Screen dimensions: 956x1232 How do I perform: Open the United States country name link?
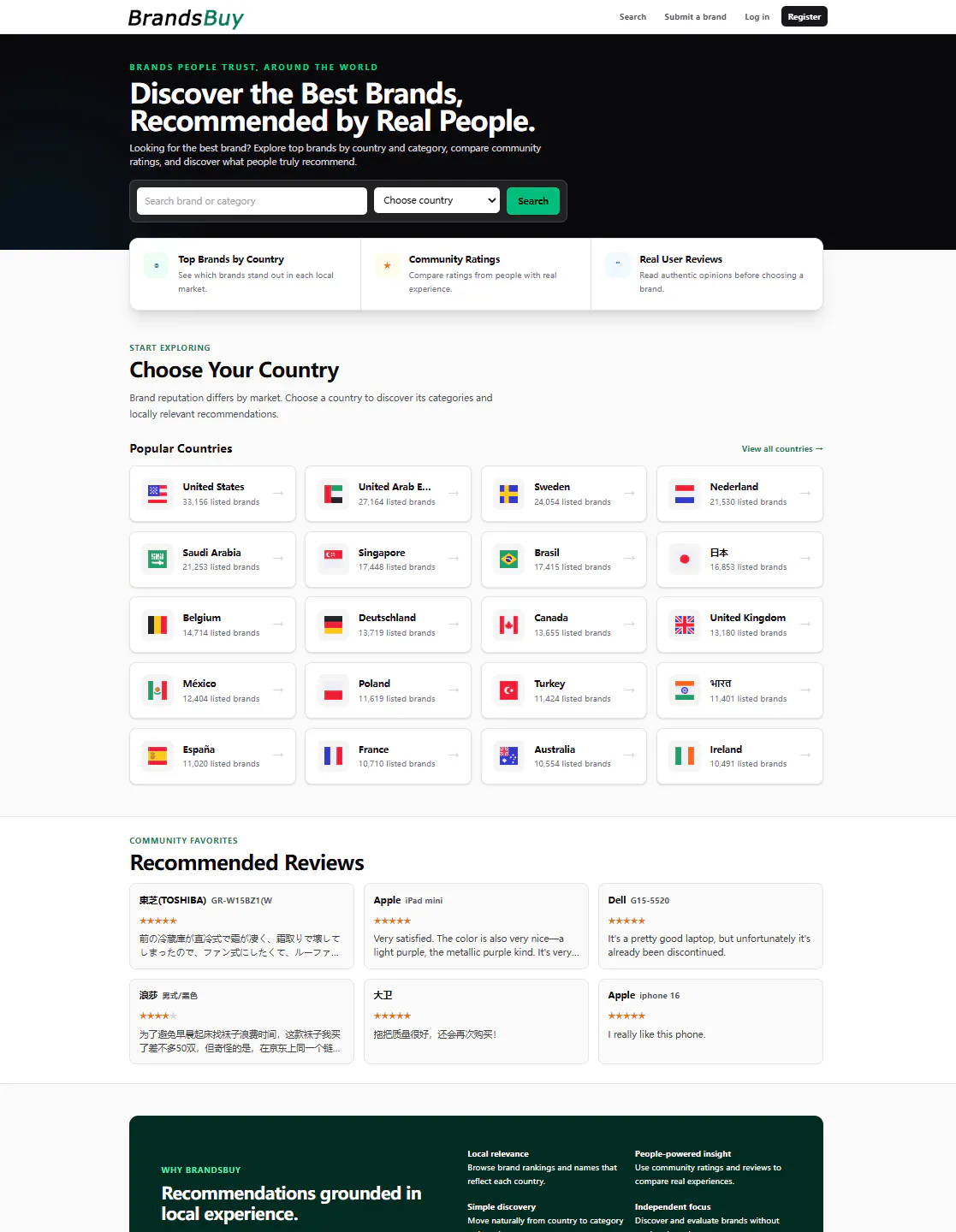pyautogui.click(x=213, y=487)
